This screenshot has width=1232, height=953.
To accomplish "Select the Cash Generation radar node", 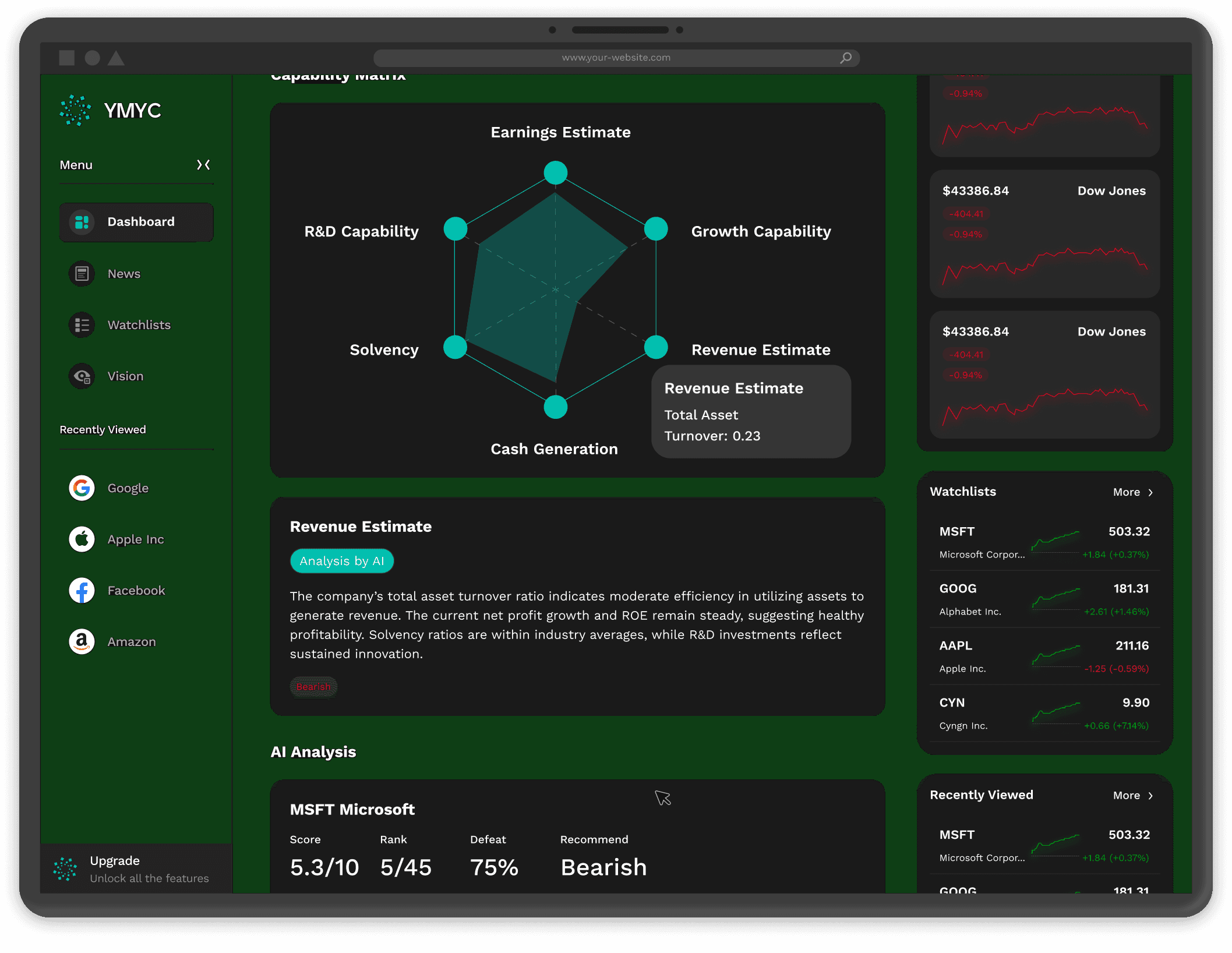I will 556,407.
